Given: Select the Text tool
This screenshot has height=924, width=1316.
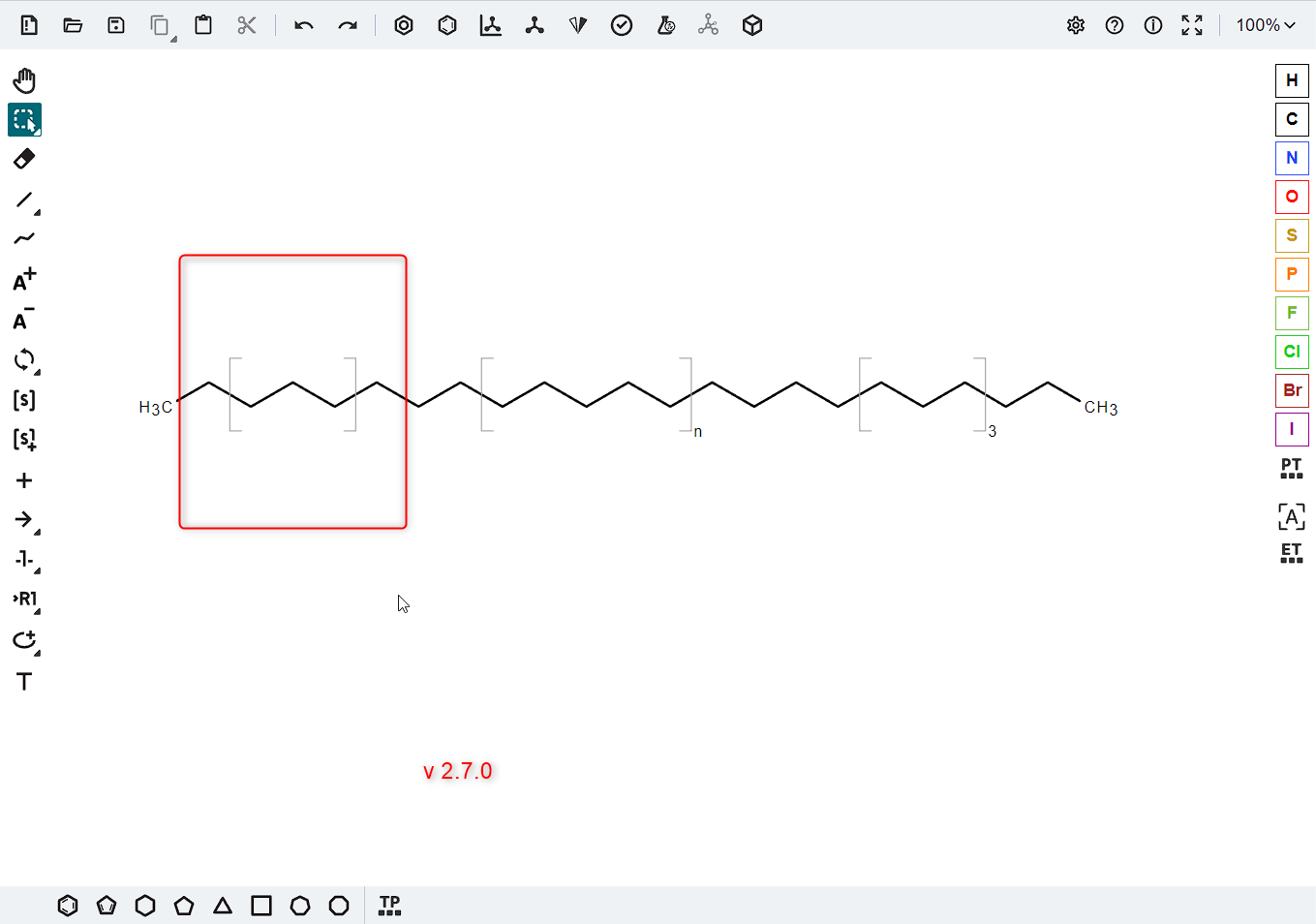Looking at the screenshot, I should [x=25, y=681].
